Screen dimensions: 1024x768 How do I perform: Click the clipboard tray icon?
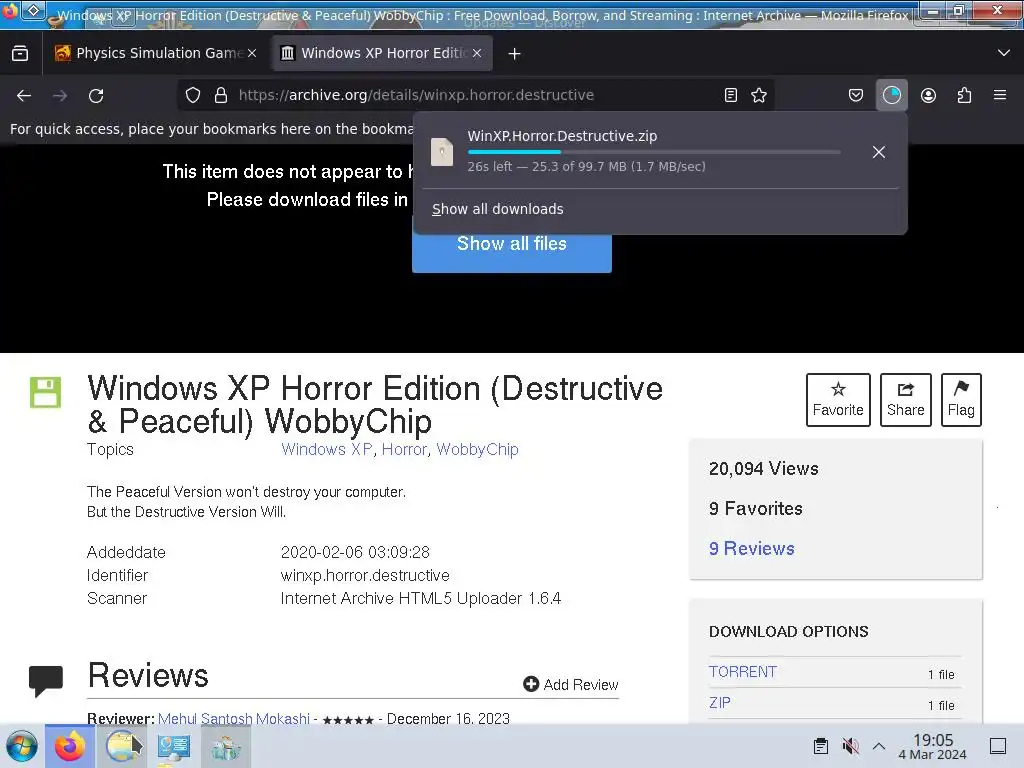click(x=821, y=746)
